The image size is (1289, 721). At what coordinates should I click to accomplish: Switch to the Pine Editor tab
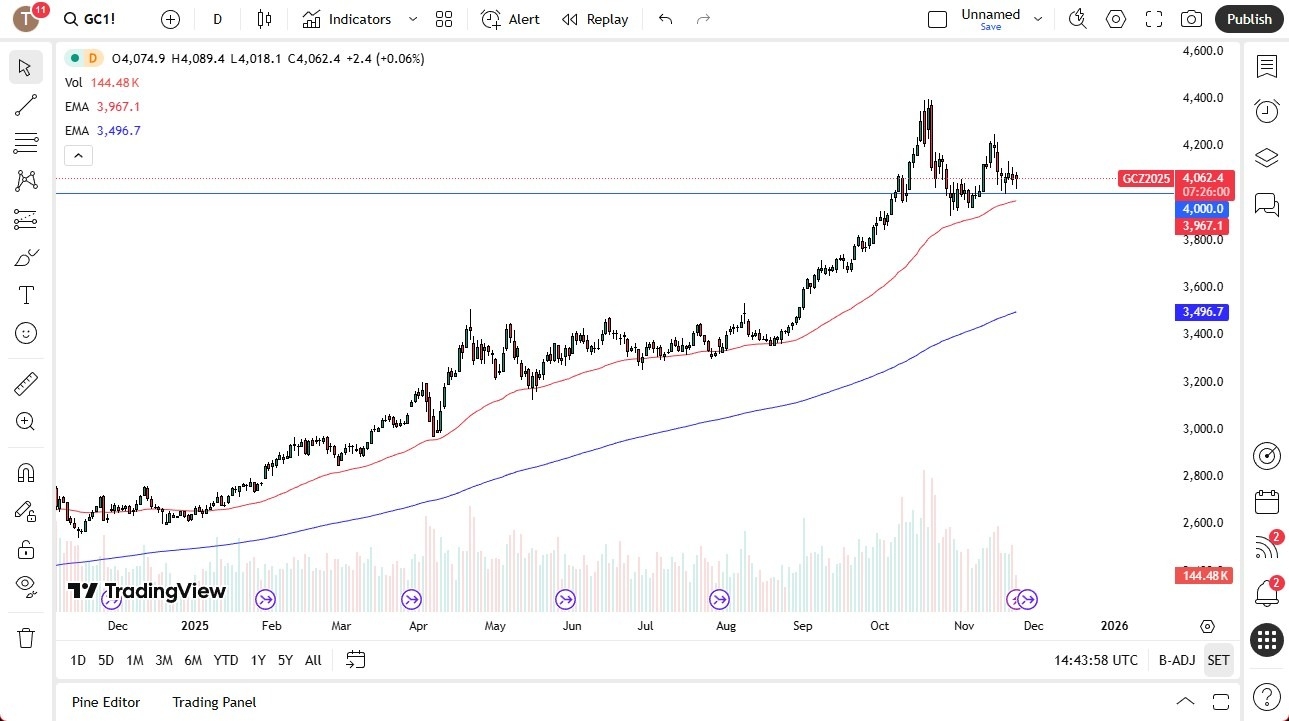[105, 702]
